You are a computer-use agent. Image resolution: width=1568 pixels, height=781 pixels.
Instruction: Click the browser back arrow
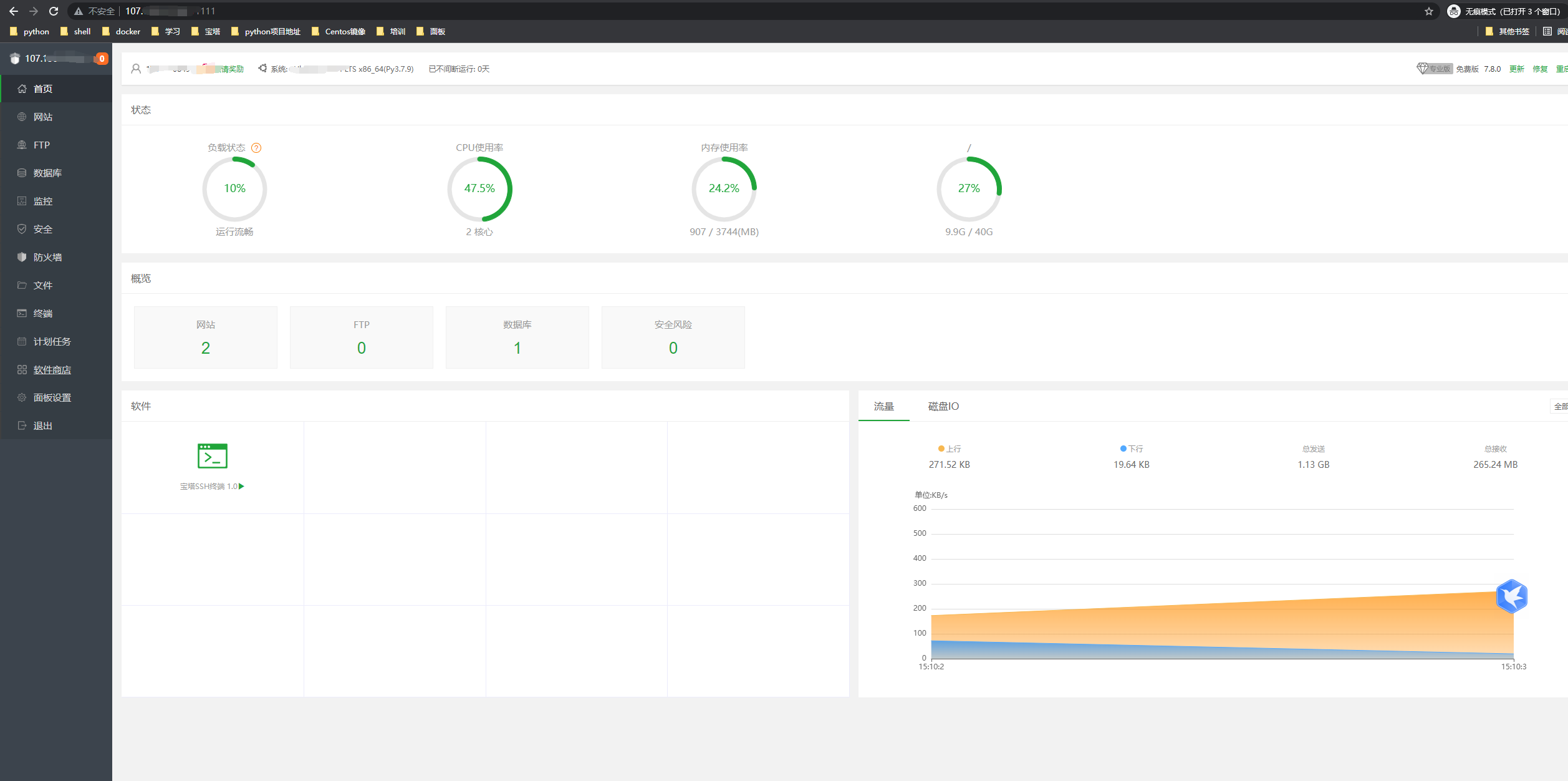(14, 11)
